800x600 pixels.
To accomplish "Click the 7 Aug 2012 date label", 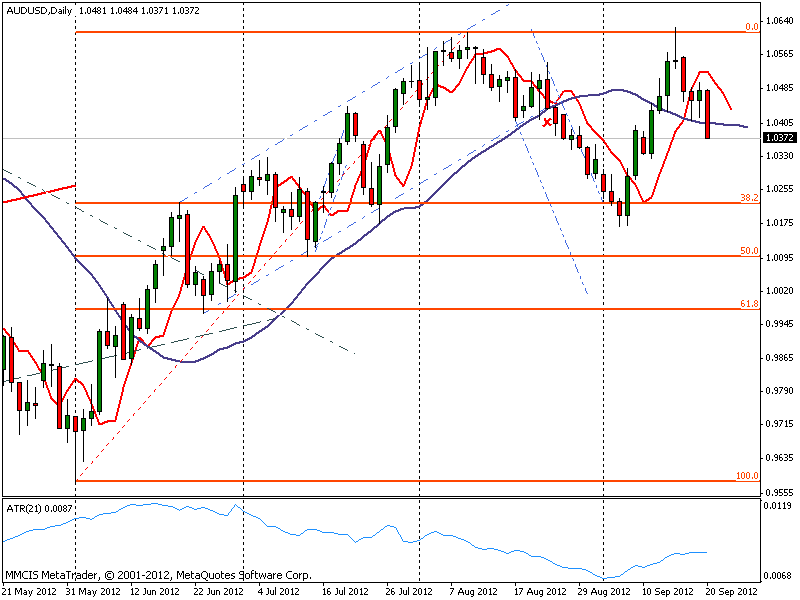I will (x=473, y=592).
